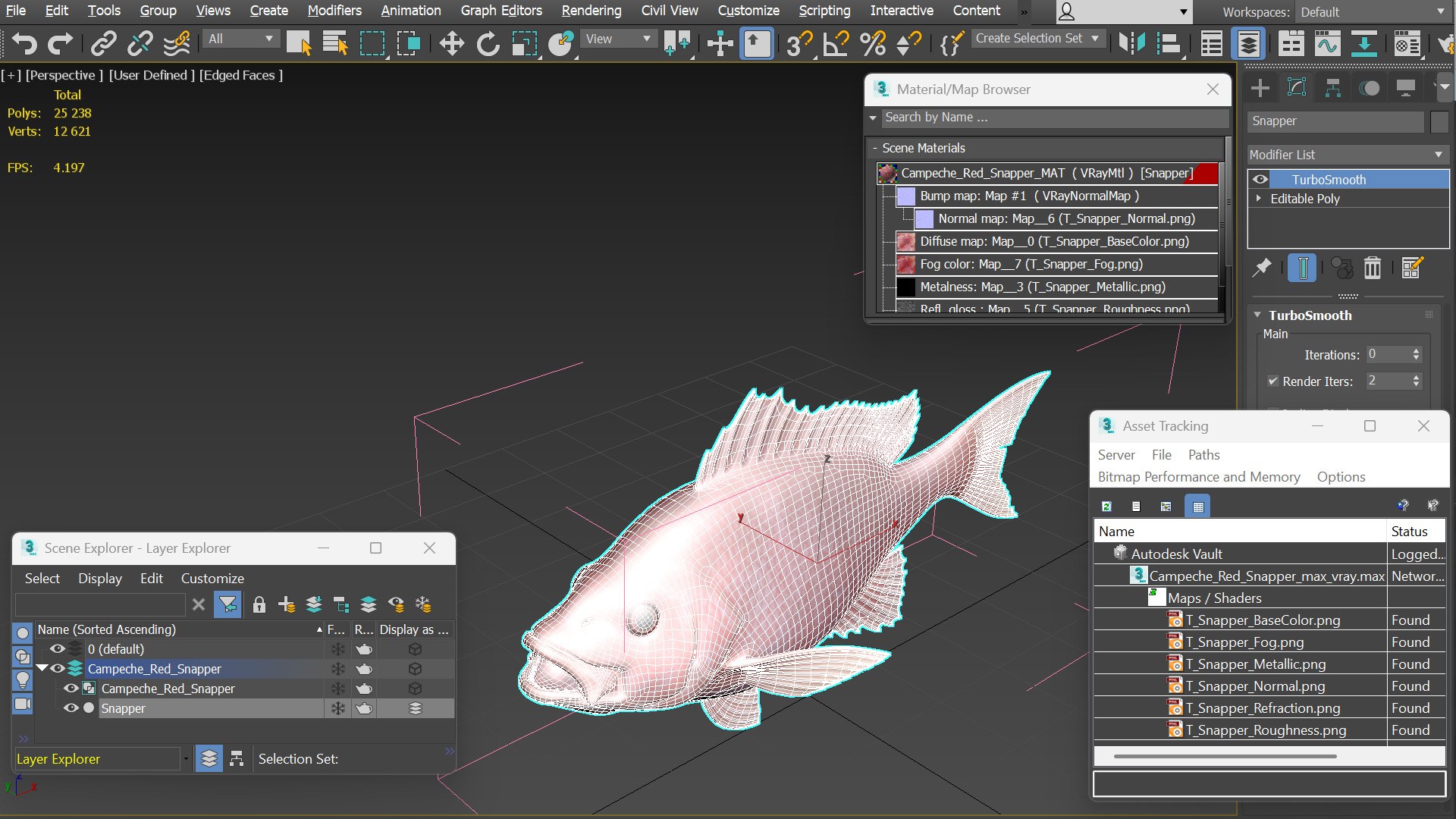
Task: Open the View coordinate system dropdown
Action: [618, 39]
